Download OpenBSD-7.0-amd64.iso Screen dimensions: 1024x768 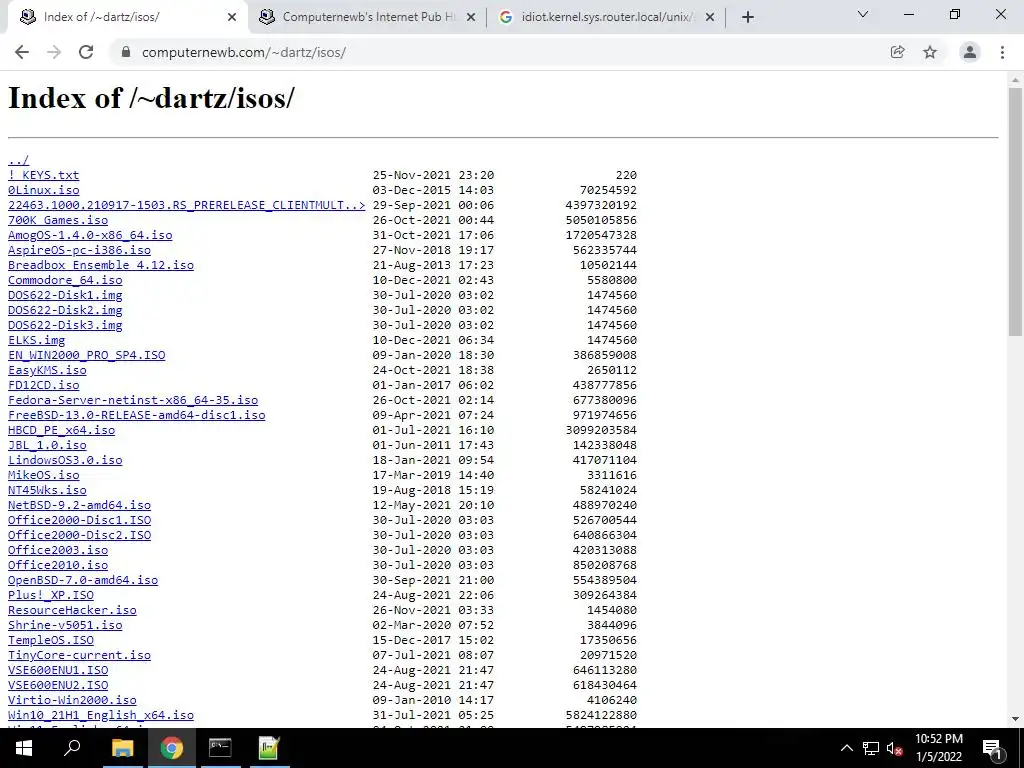(83, 581)
